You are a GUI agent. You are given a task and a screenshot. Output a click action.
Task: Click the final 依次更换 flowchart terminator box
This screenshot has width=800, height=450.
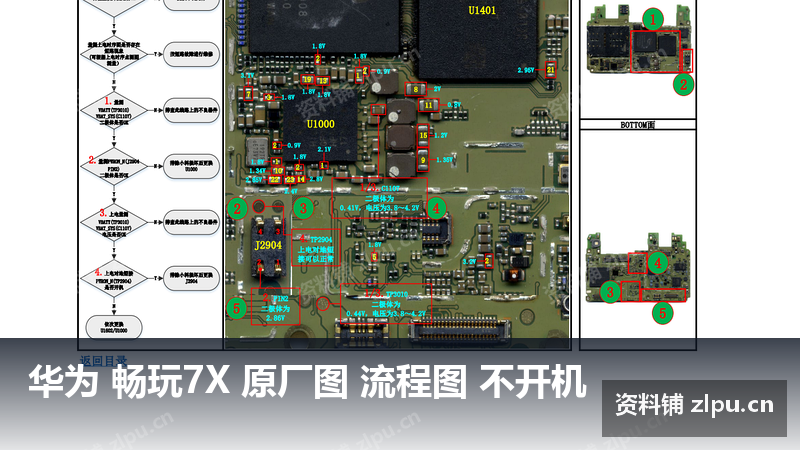(115, 327)
